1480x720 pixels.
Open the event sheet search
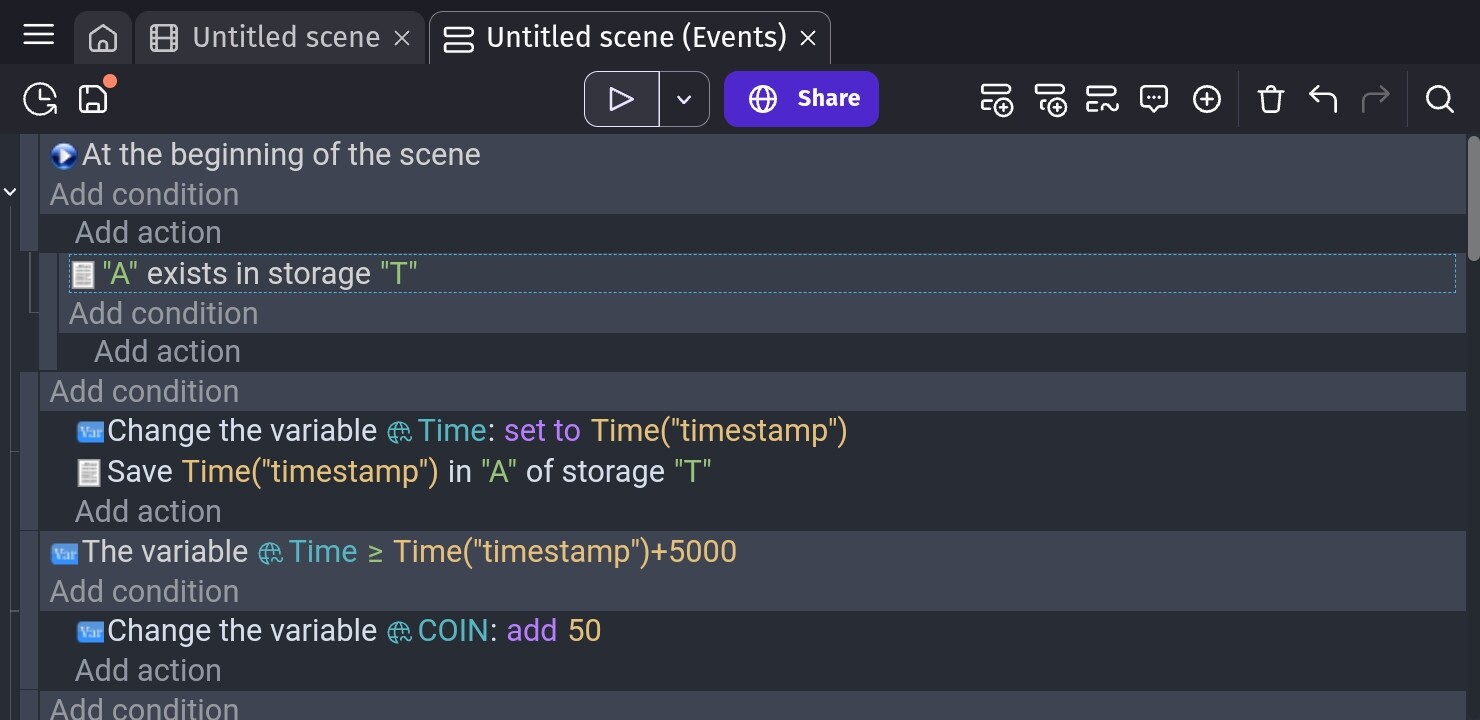point(1439,99)
